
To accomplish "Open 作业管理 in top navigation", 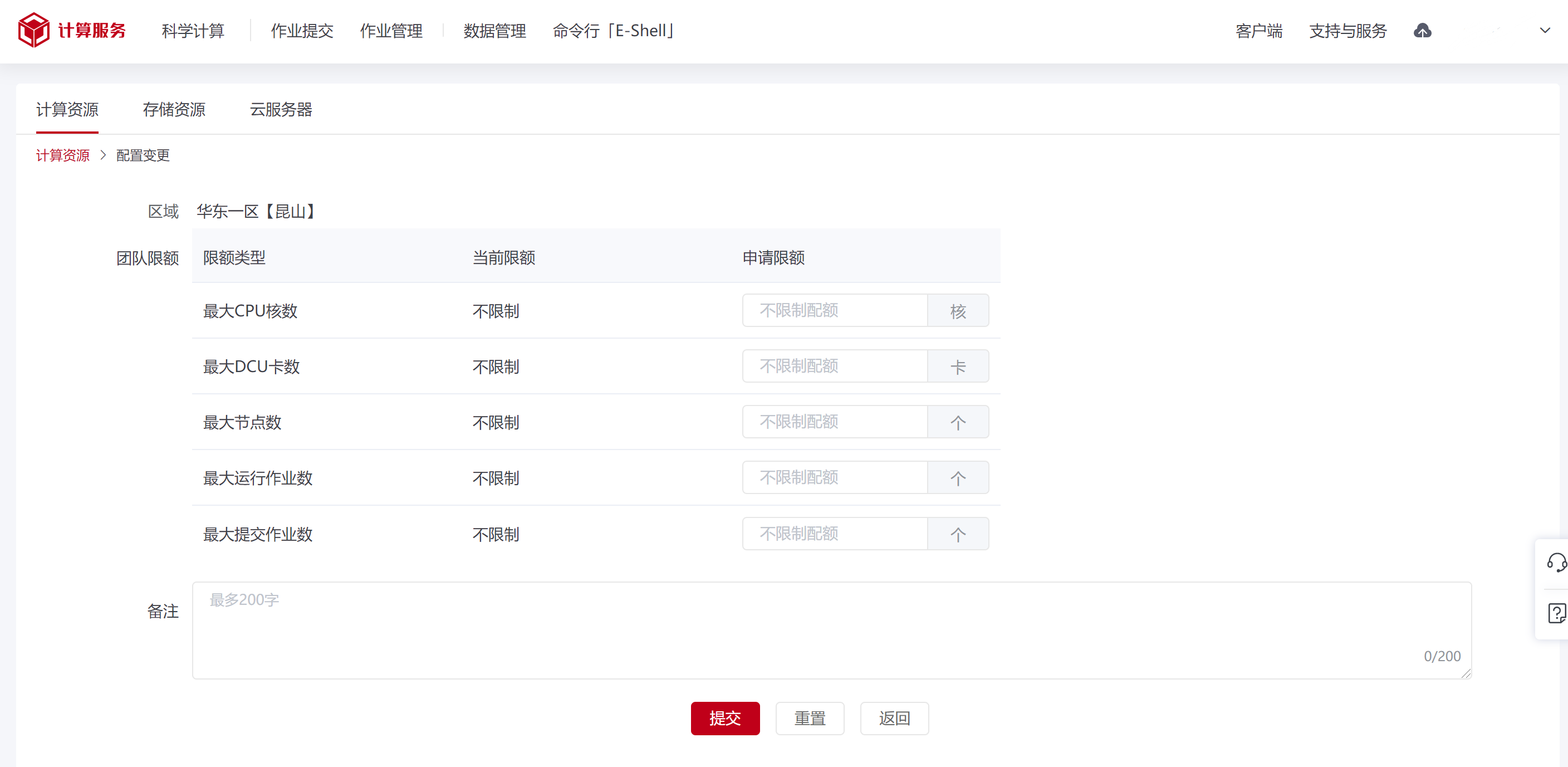I will coord(391,31).
